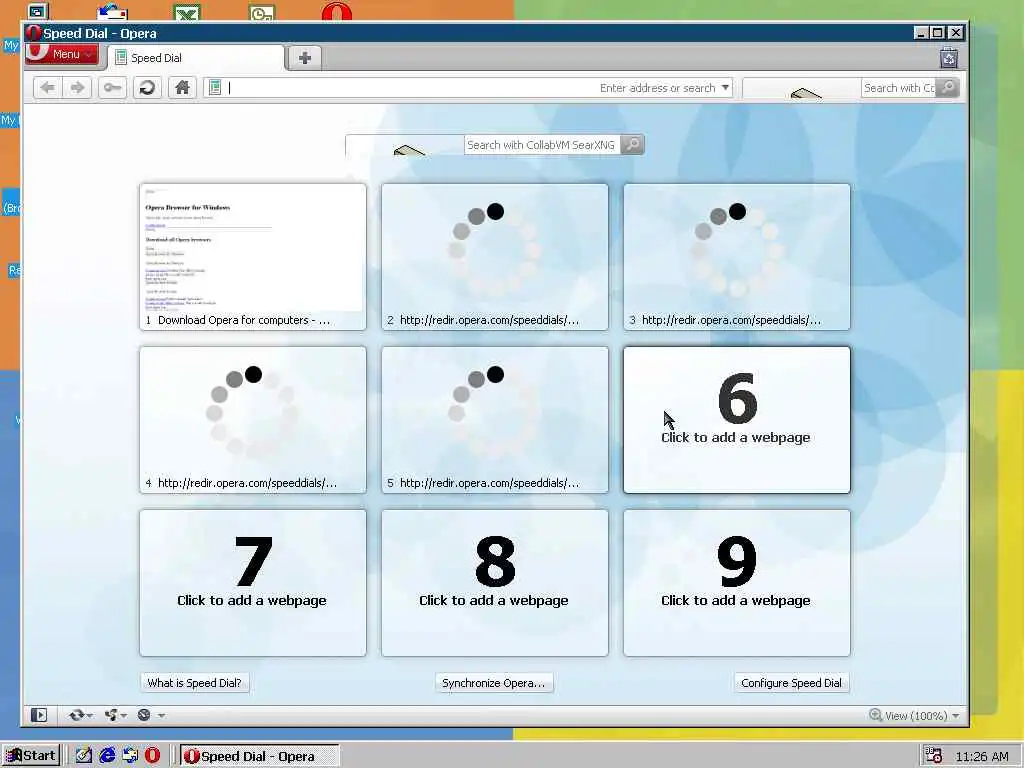Add a webpage to Speed Dial slot 9
The width and height of the screenshot is (1024, 768).
click(737, 583)
